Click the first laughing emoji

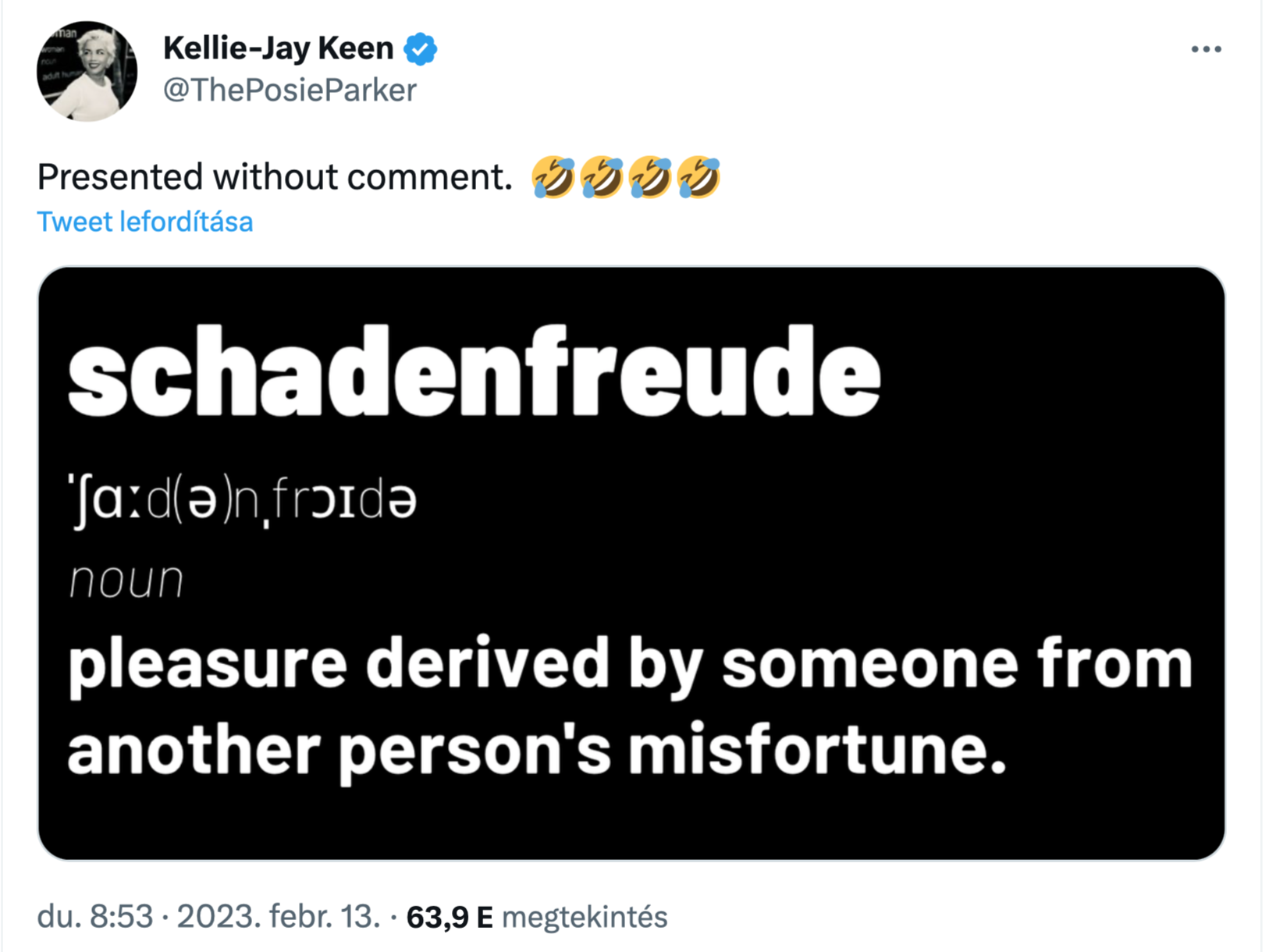pos(553,177)
